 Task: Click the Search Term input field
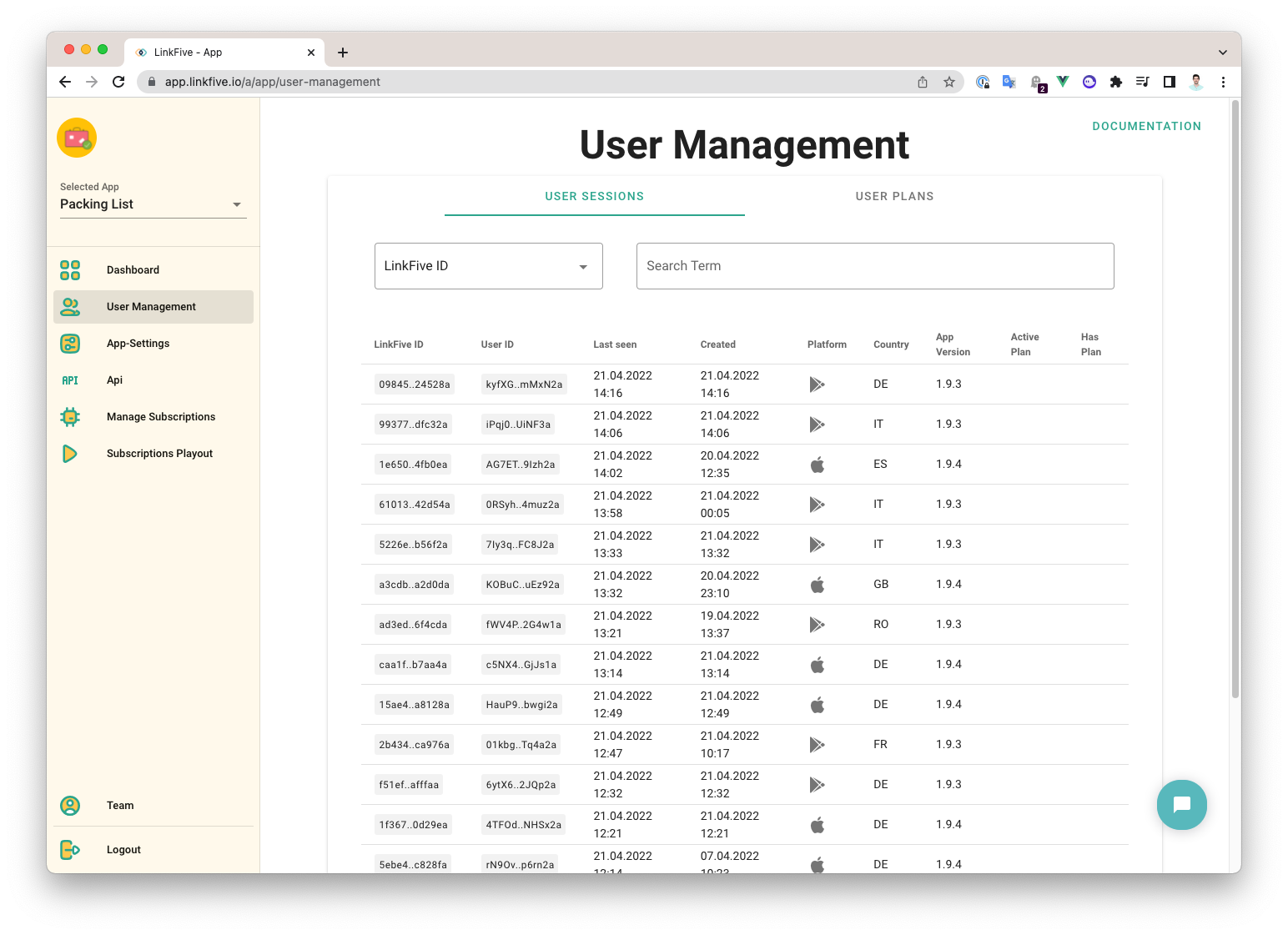click(x=875, y=266)
